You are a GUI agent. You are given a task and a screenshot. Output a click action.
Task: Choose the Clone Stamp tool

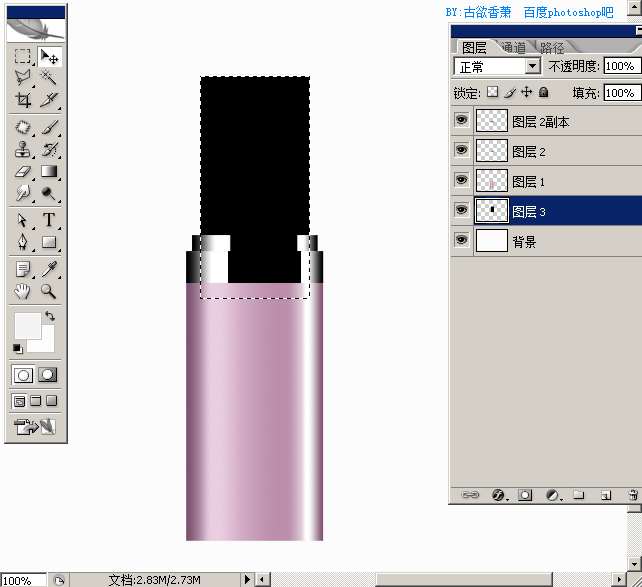[23, 150]
